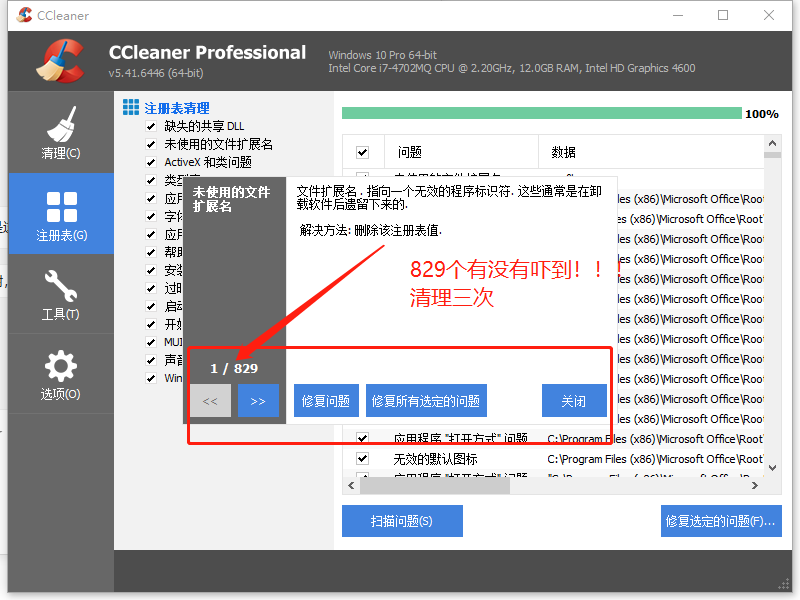The width and height of the screenshot is (800, 600).
Task: Click the 100% progress label
Action: coord(762,114)
